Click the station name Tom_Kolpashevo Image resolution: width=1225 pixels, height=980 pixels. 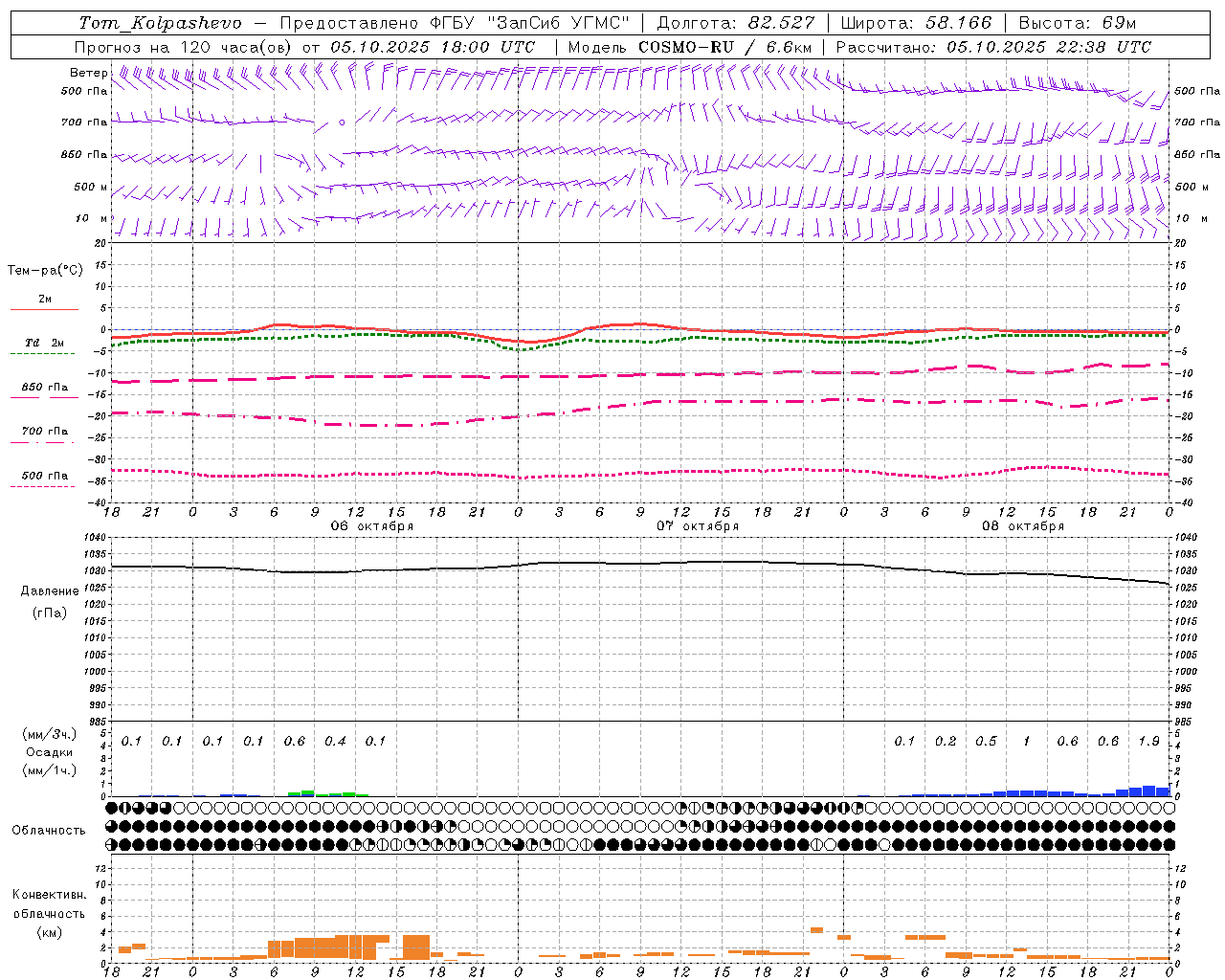pos(160,23)
